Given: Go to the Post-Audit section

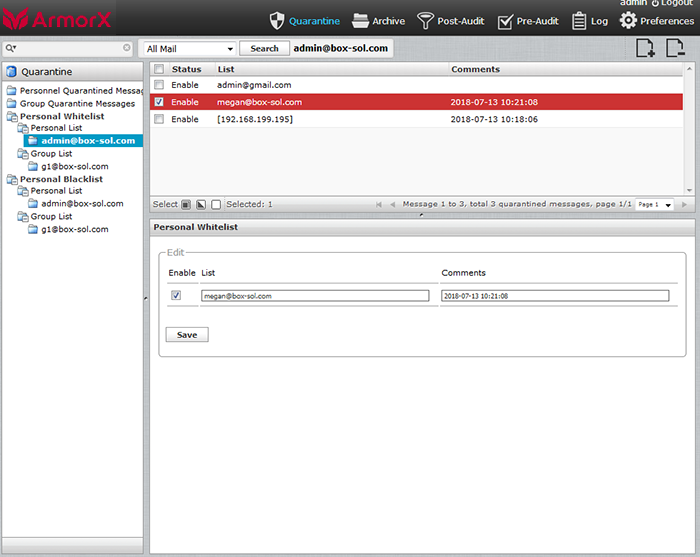Looking at the screenshot, I should click(452, 21).
